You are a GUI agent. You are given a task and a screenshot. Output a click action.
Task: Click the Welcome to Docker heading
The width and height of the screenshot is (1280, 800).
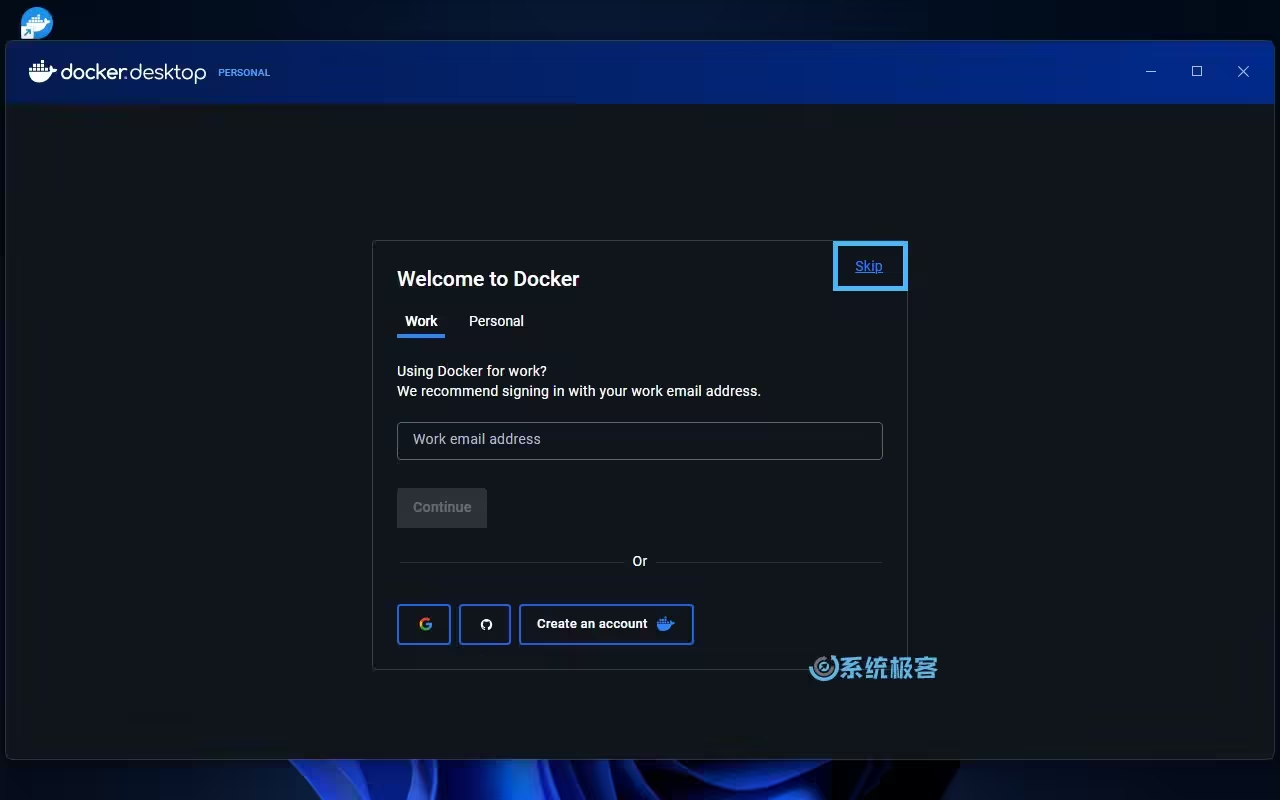[x=488, y=279]
